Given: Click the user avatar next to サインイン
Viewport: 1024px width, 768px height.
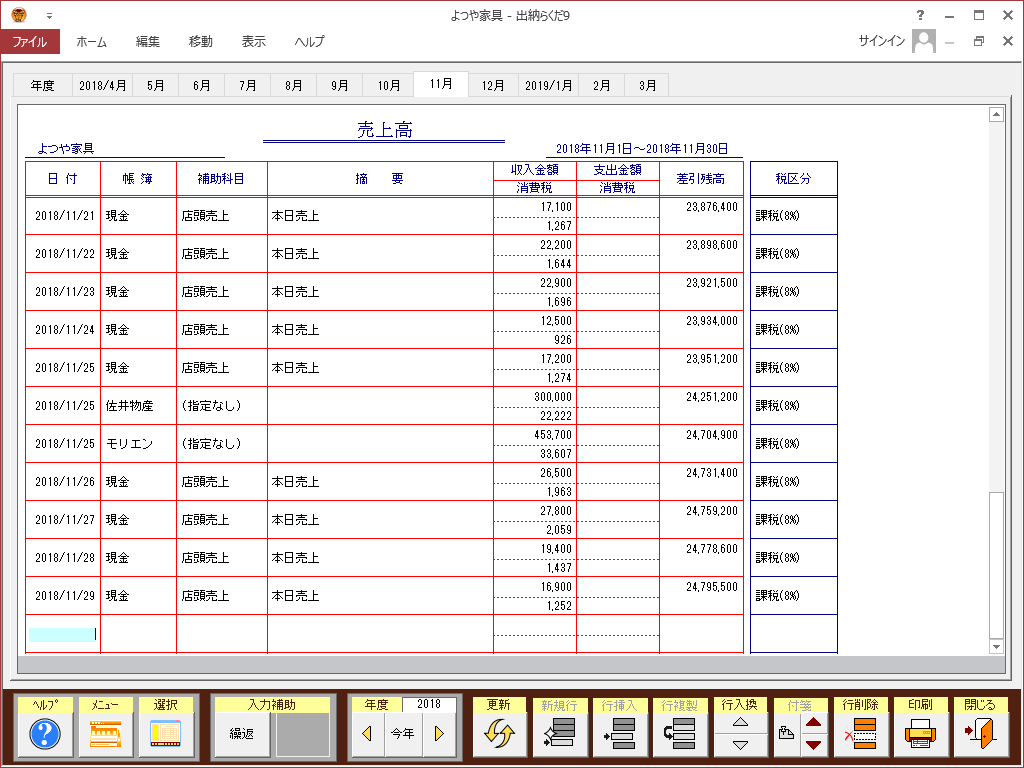Looking at the screenshot, I should point(923,41).
